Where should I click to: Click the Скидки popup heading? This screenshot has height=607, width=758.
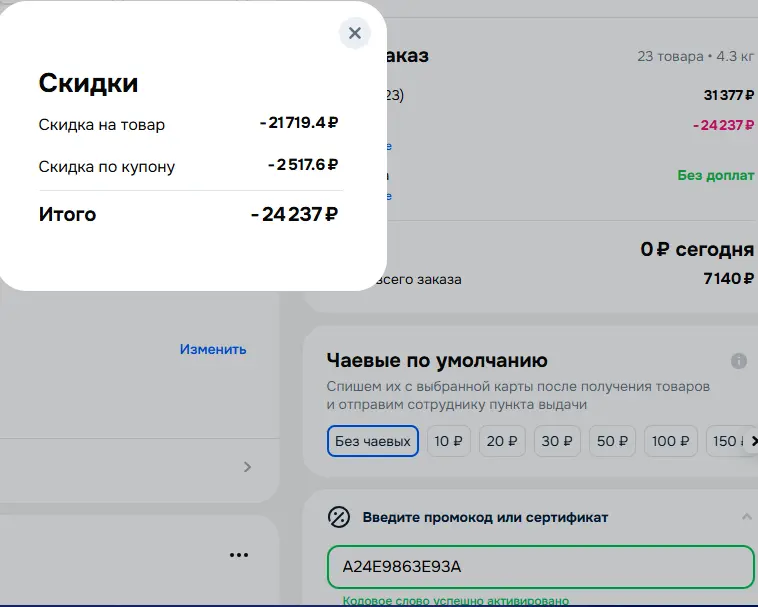coord(88,83)
